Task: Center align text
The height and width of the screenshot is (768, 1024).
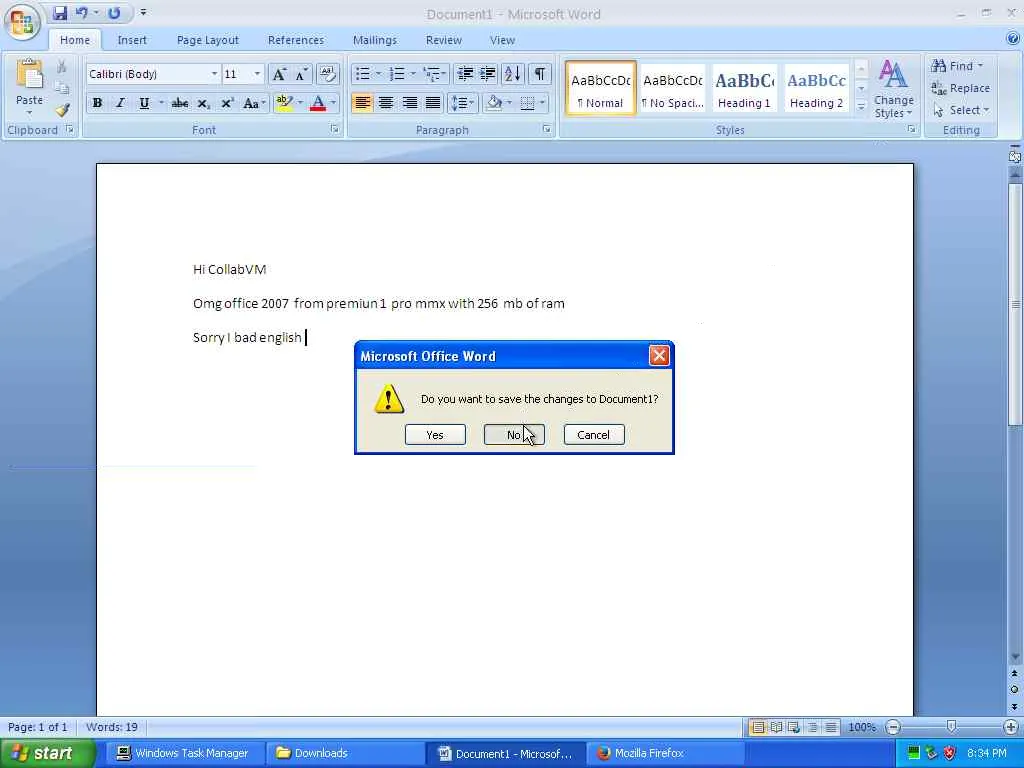Action: (386, 103)
